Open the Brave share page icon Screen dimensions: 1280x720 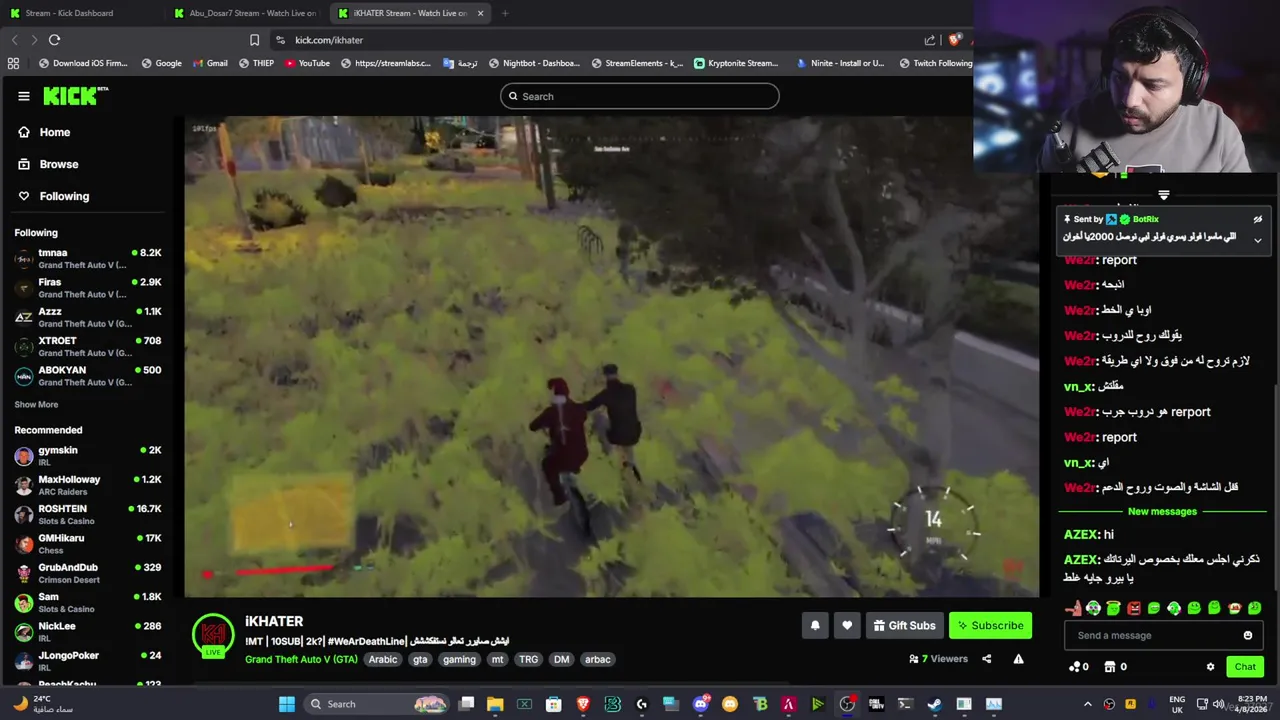pyautogui.click(x=930, y=40)
